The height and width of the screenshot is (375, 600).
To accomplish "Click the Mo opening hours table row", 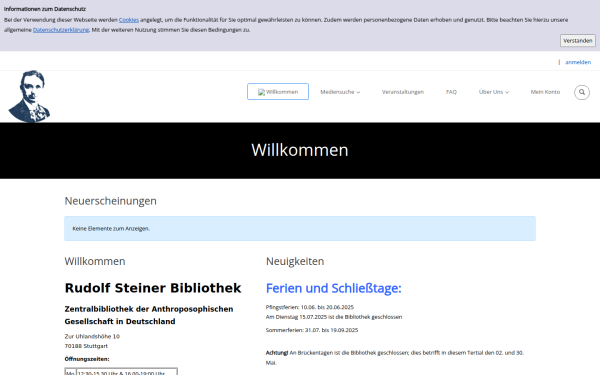I will (121, 372).
